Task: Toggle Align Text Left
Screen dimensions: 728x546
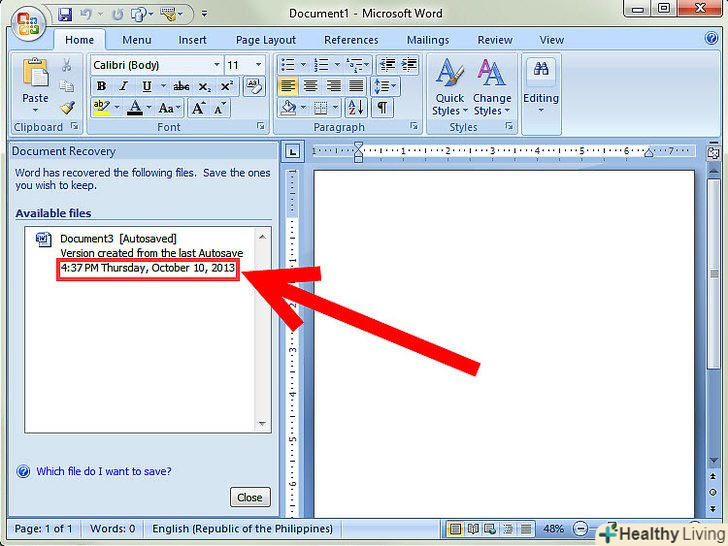Action: (x=288, y=86)
